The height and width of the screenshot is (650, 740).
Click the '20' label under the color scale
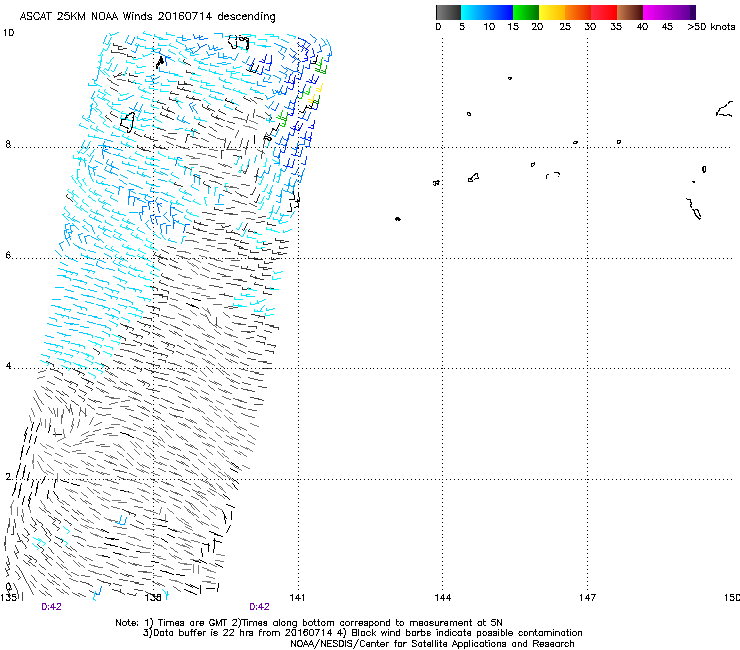click(x=537, y=27)
